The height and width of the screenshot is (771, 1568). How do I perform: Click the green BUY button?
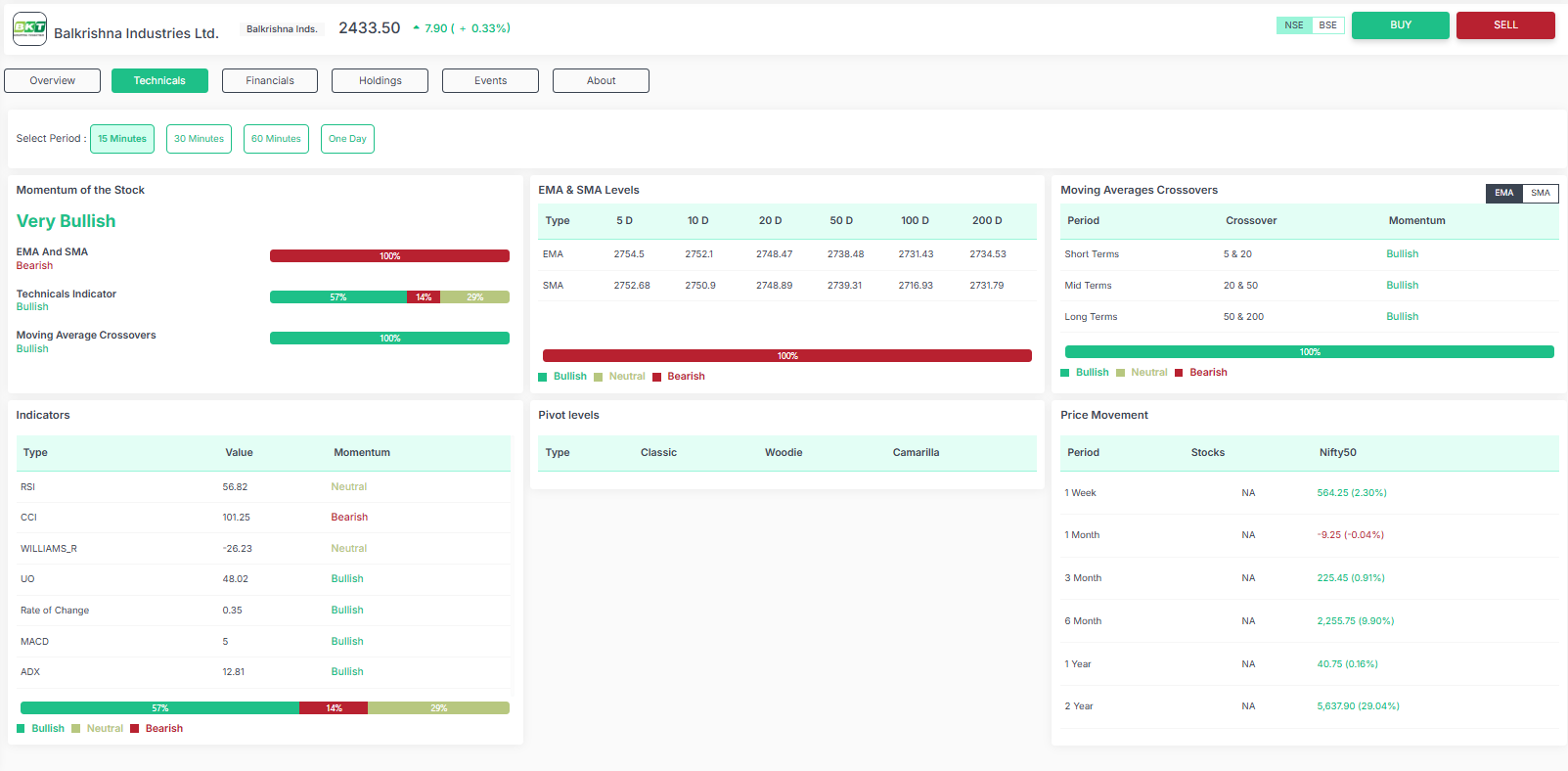coord(1401,25)
